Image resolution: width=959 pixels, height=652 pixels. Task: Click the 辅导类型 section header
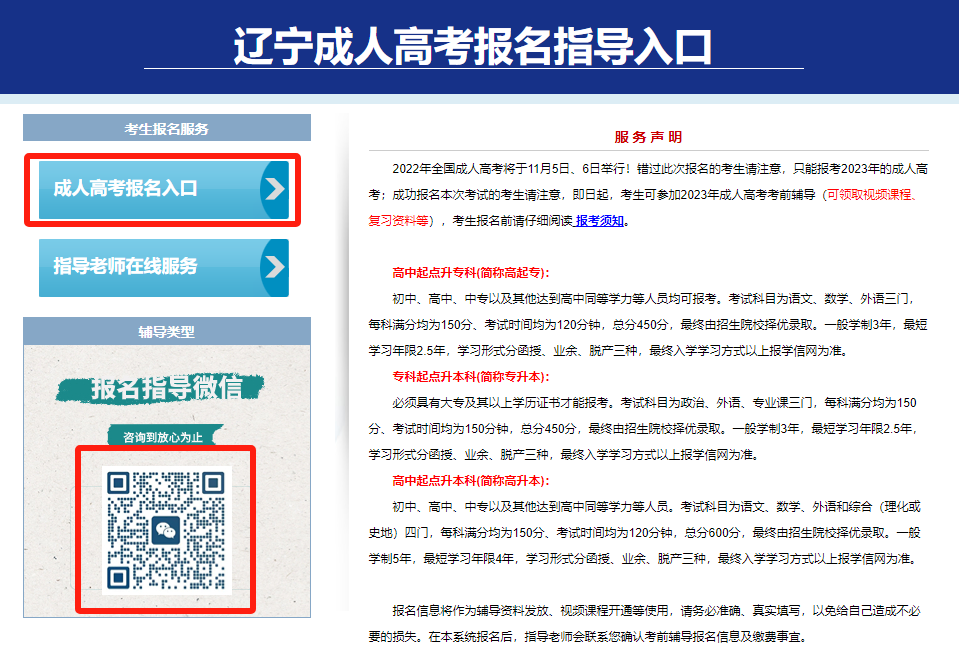[166, 332]
